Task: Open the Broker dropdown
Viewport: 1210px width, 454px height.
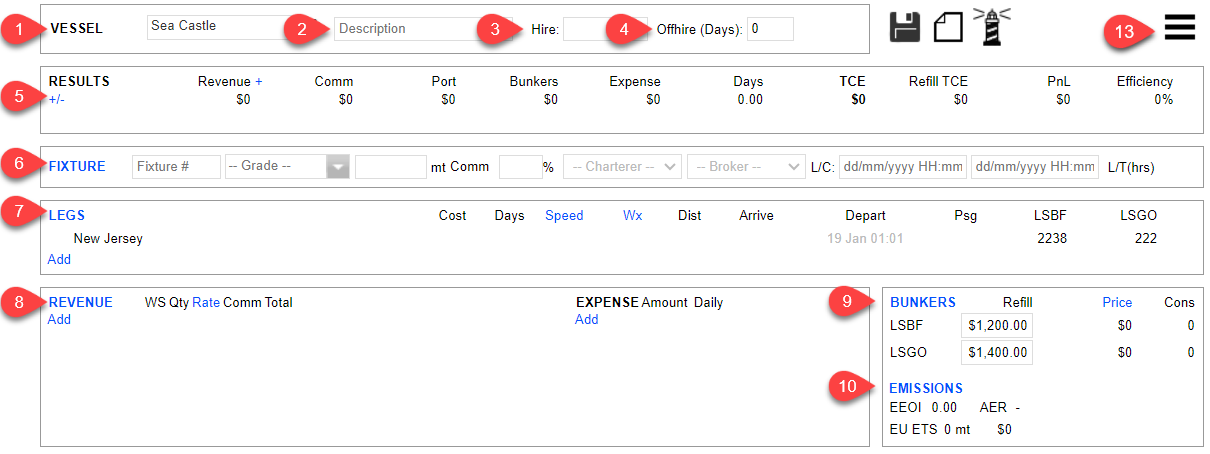Action: (745, 166)
